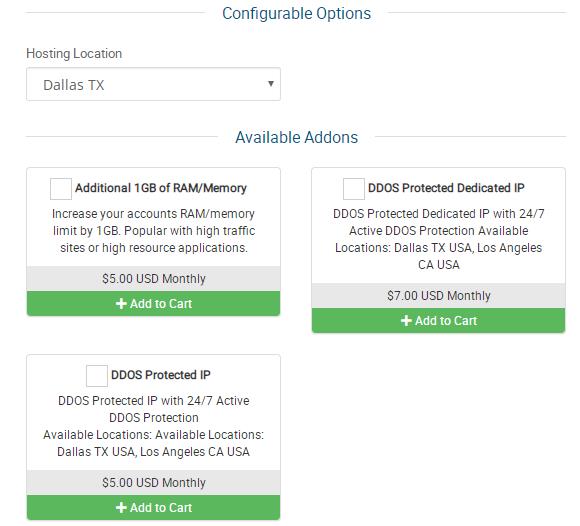Image resolution: width=580 pixels, height=526 pixels.
Task: Select the Dallas TX location field
Action: [154, 84]
